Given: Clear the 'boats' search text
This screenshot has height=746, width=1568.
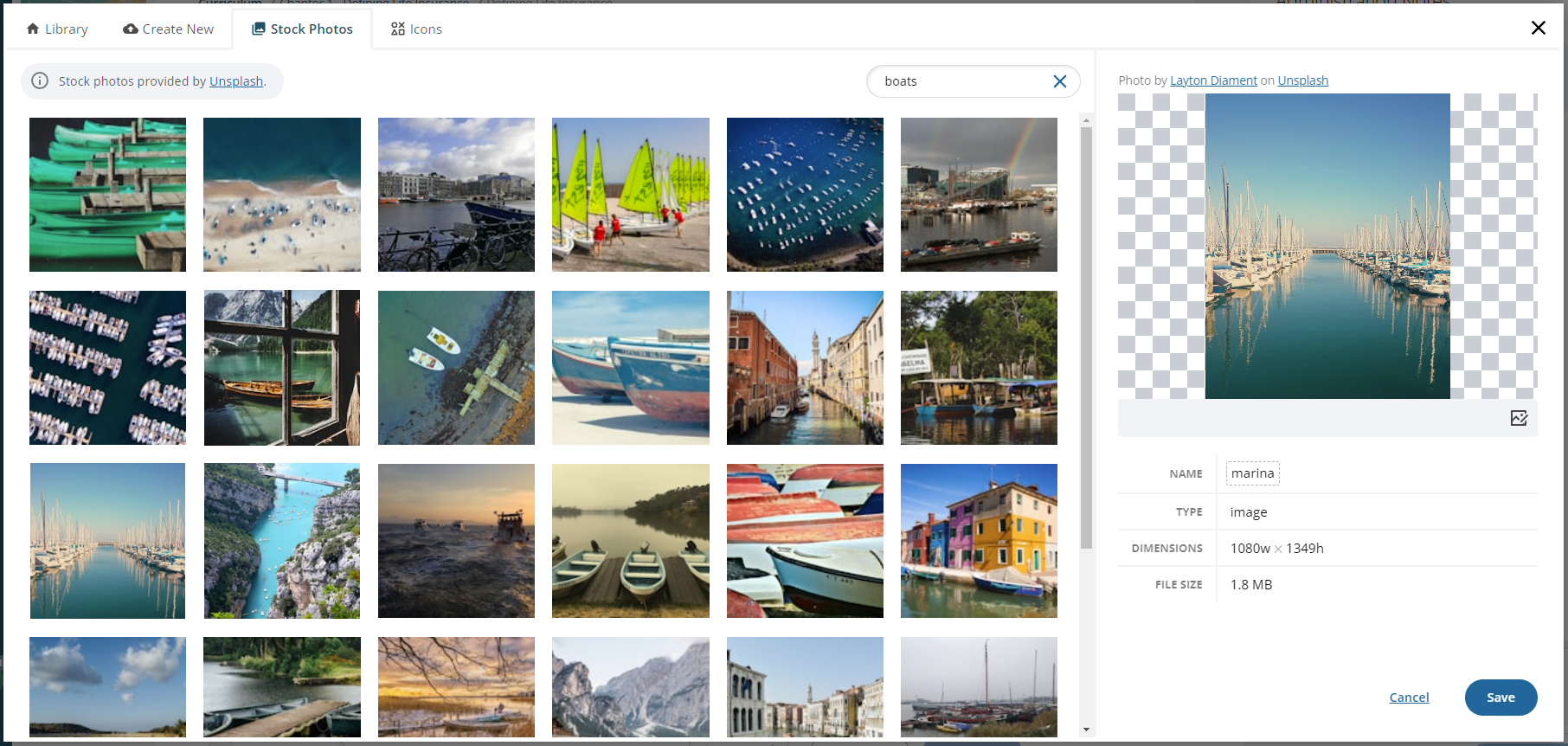Looking at the screenshot, I should point(1059,81).
